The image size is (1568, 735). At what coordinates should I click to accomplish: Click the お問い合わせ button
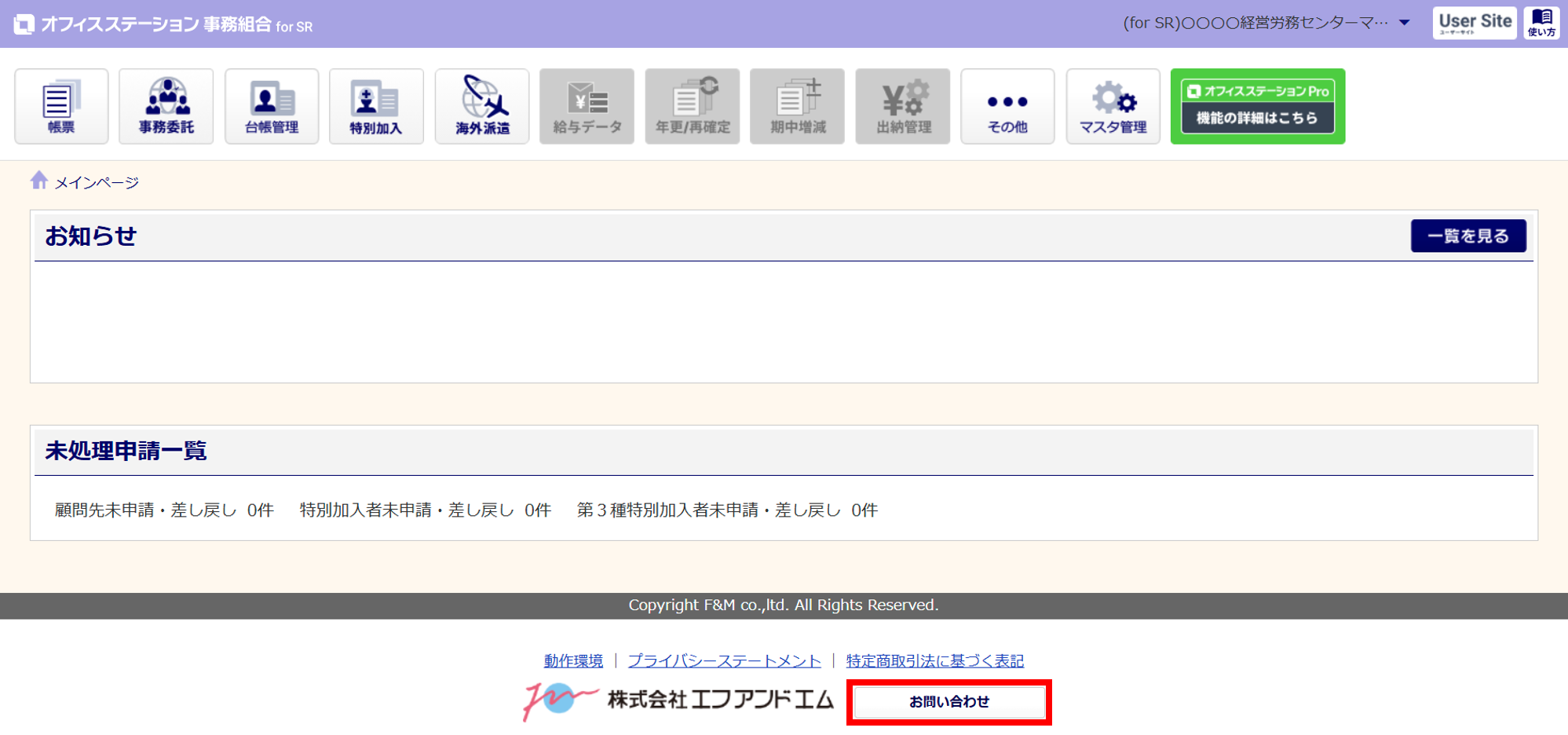(x=949, y=702)
